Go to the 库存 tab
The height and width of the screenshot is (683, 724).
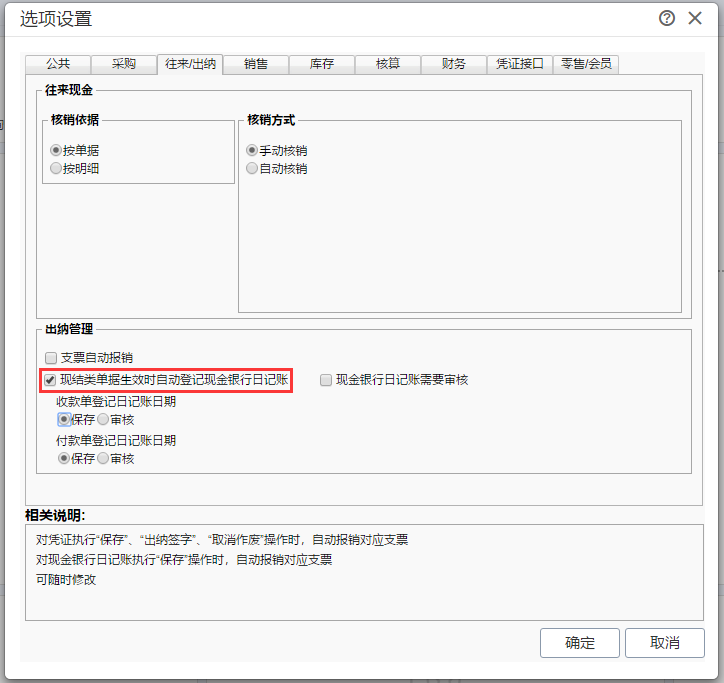point(322,64)
